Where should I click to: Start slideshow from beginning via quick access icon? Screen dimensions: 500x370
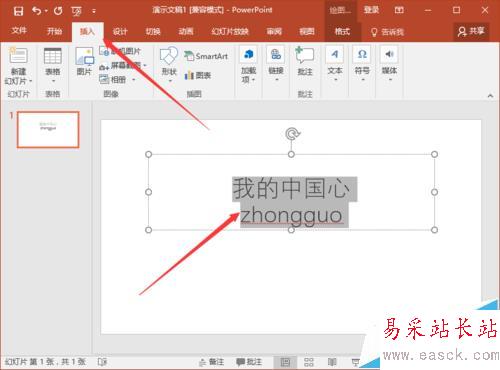pyautogui.click(x=76, y=11)
